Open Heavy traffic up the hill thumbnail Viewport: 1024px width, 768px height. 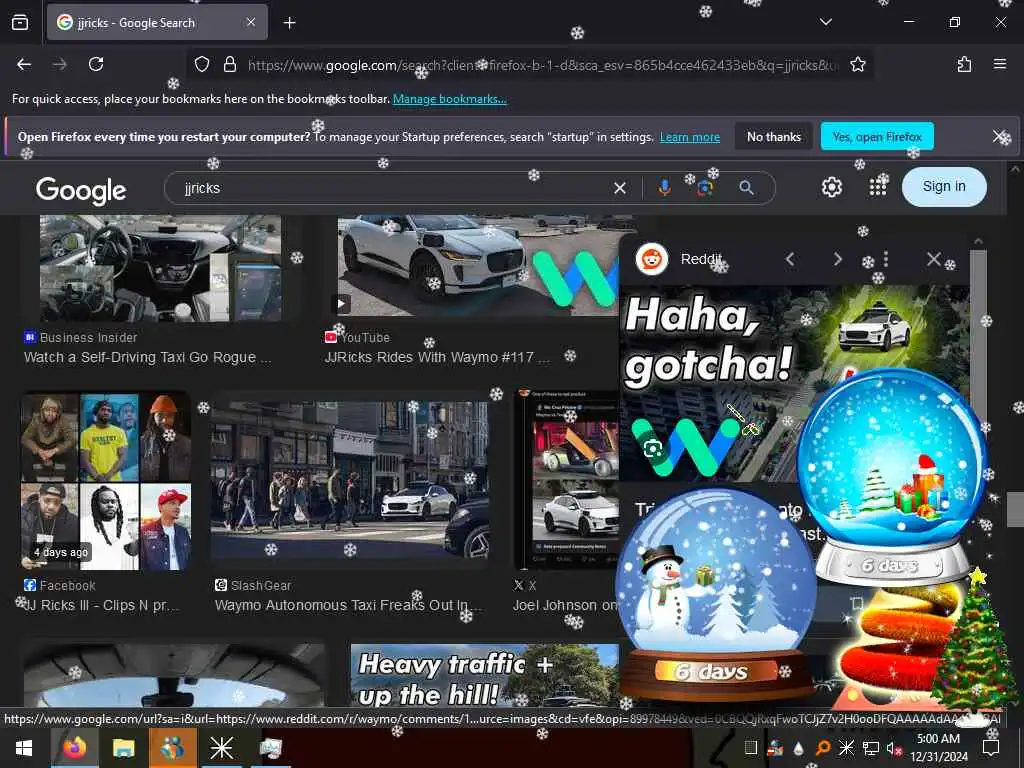485,676
